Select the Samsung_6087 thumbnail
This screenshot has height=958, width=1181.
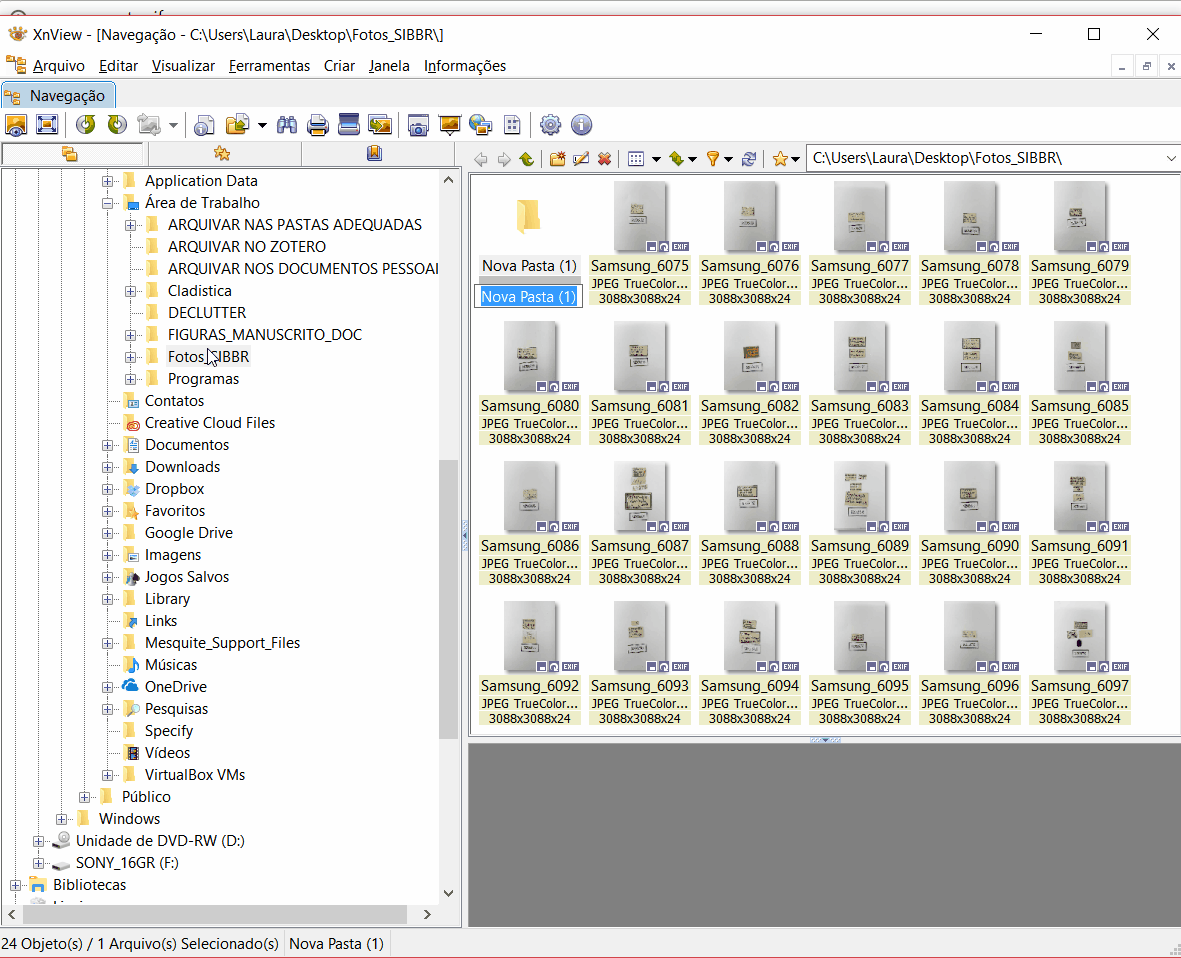point(639,523)
